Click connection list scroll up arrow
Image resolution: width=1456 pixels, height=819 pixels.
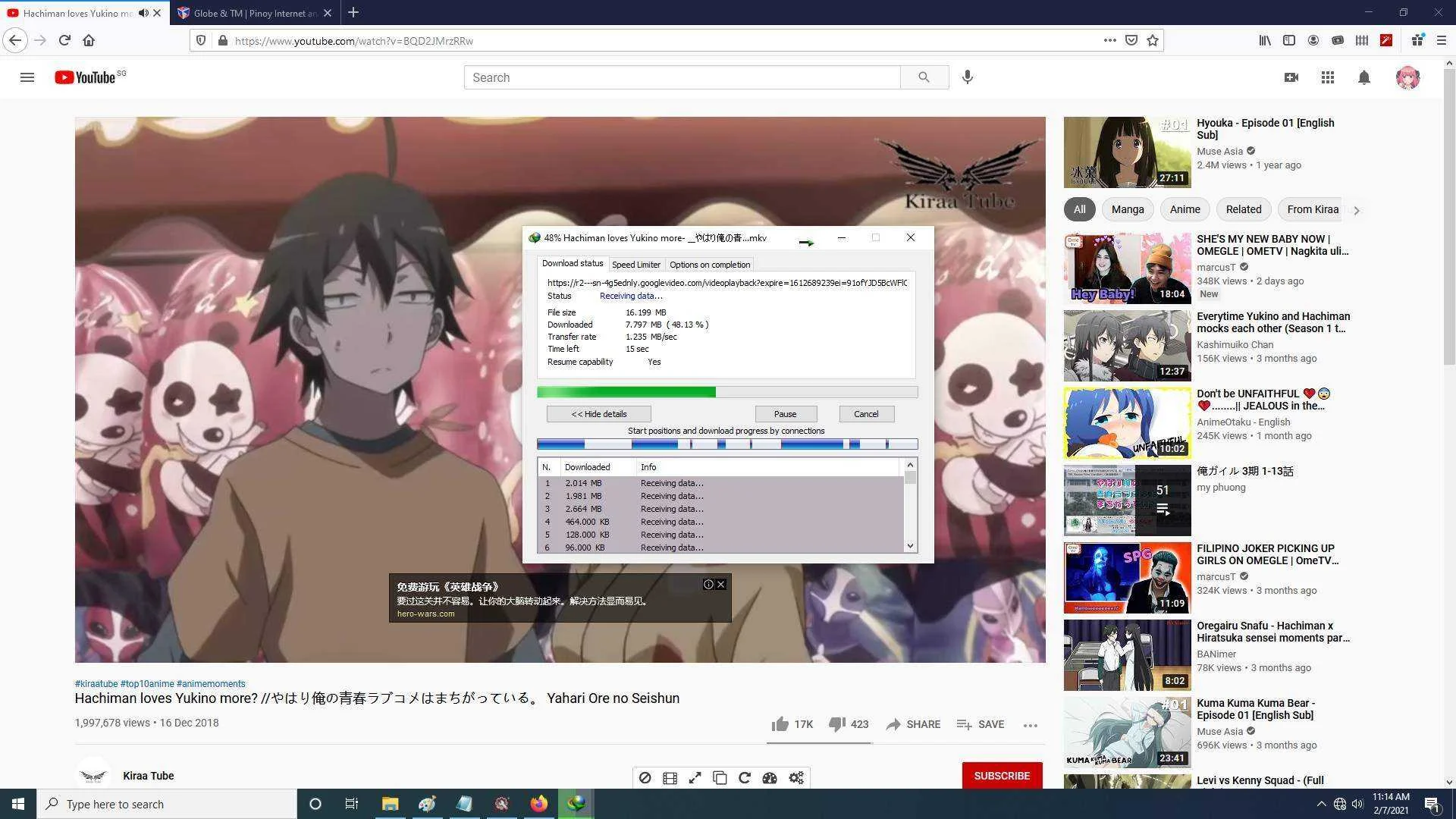coord(910,463)
